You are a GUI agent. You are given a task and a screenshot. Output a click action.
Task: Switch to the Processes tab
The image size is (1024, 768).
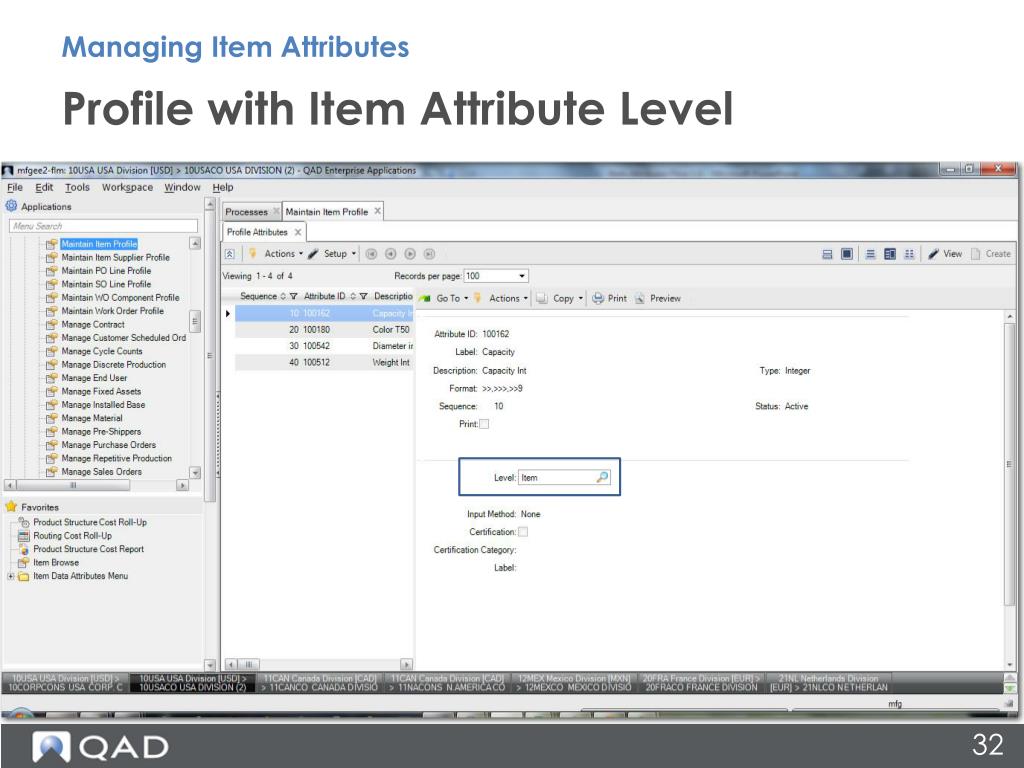click(x=246, y=212)
